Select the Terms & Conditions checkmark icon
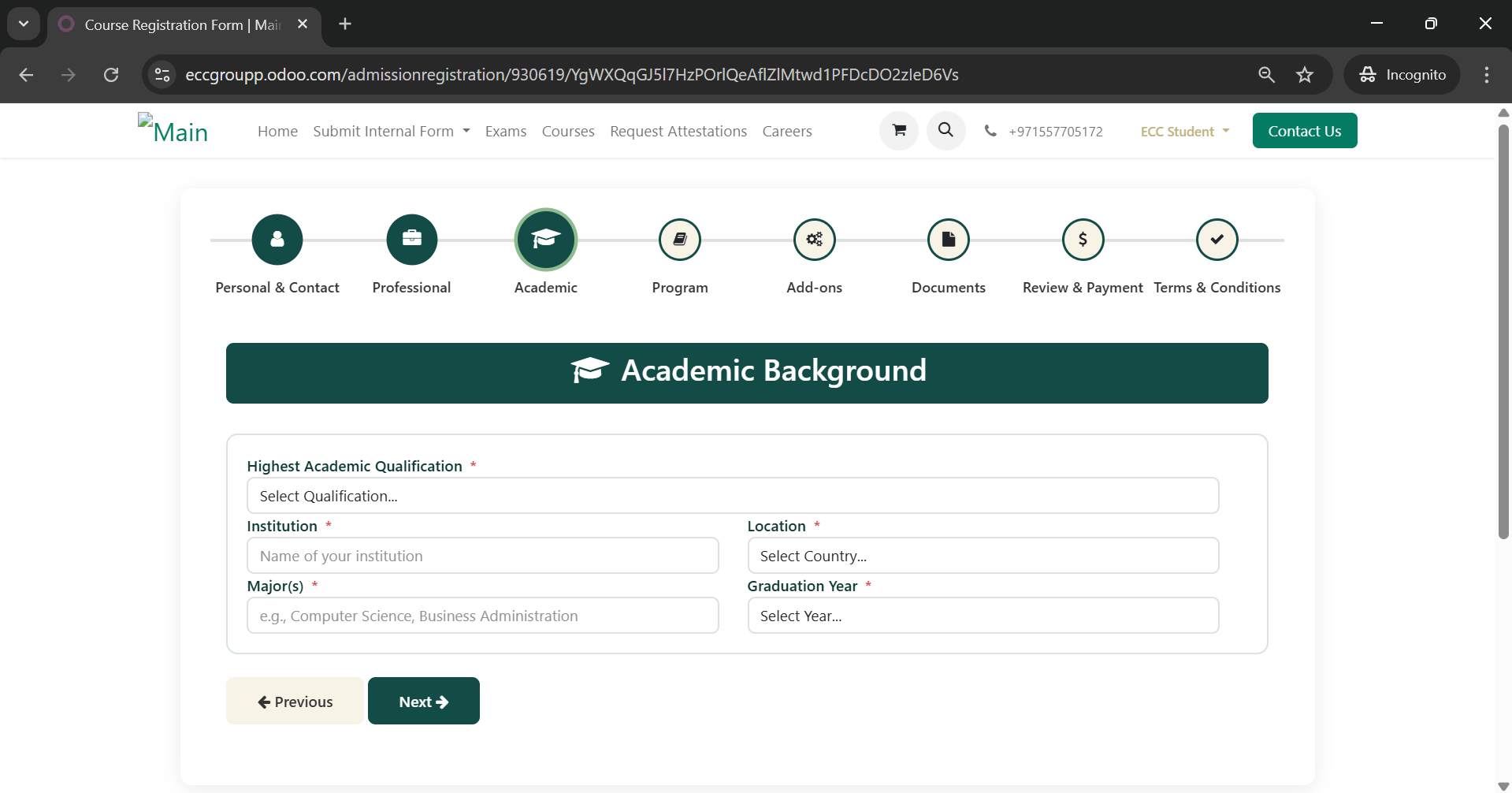This screenshot has width=1512, height=793. pyautogui.click(x=1217, y=240)
